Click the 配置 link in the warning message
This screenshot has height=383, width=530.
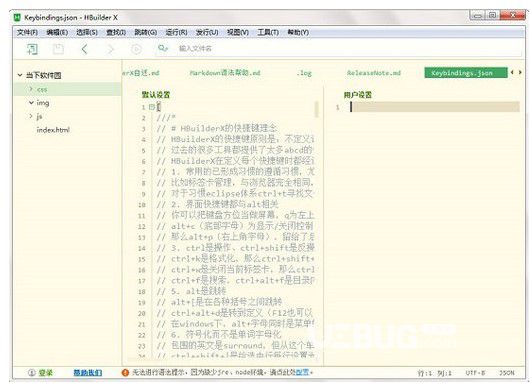point(303,372)
